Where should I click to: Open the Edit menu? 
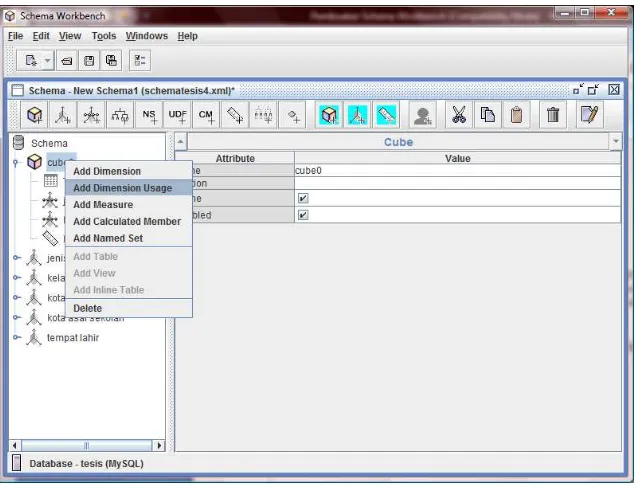tap(41, 36)
